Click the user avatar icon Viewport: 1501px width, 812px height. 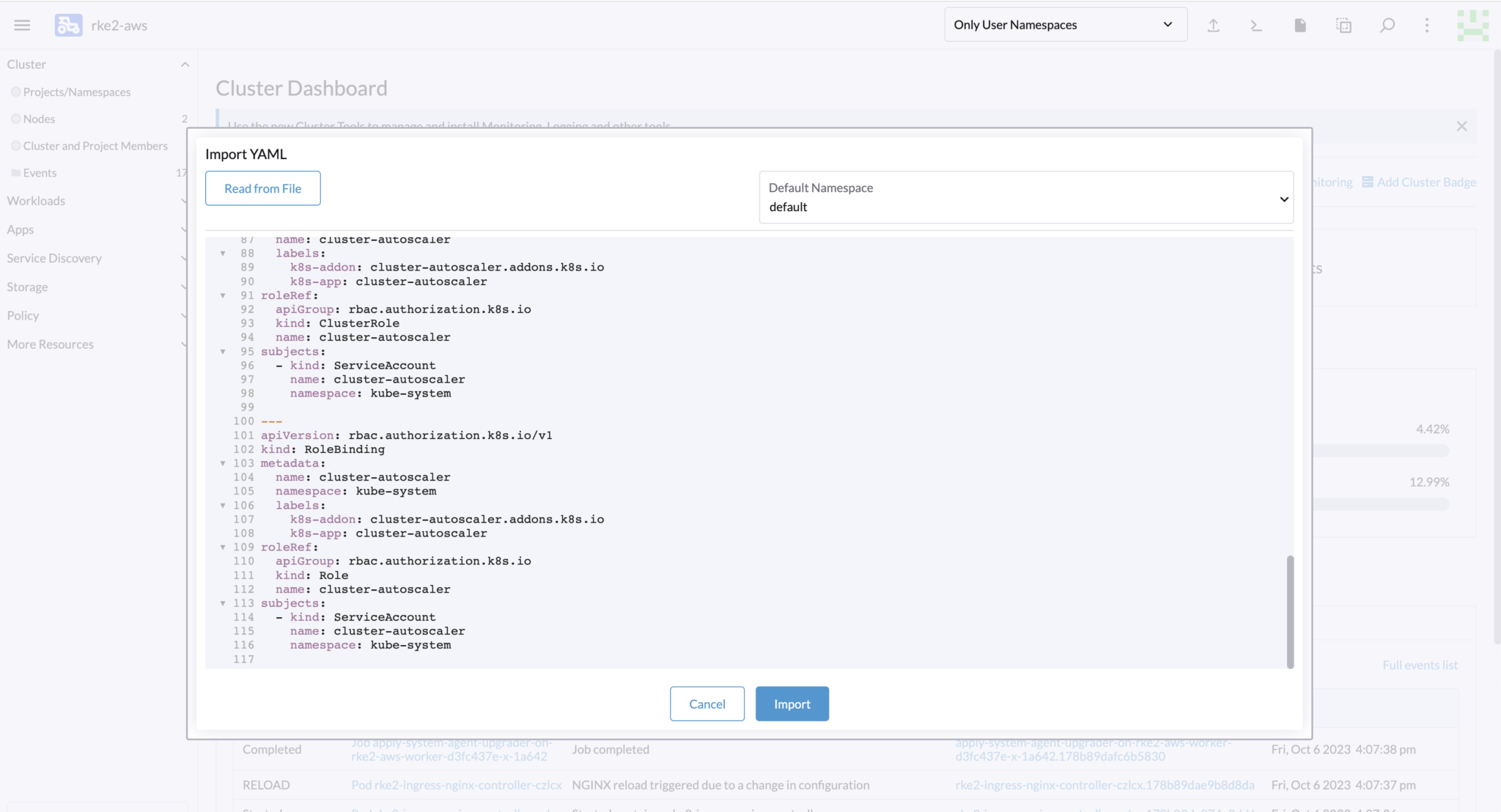(1472, 25)
